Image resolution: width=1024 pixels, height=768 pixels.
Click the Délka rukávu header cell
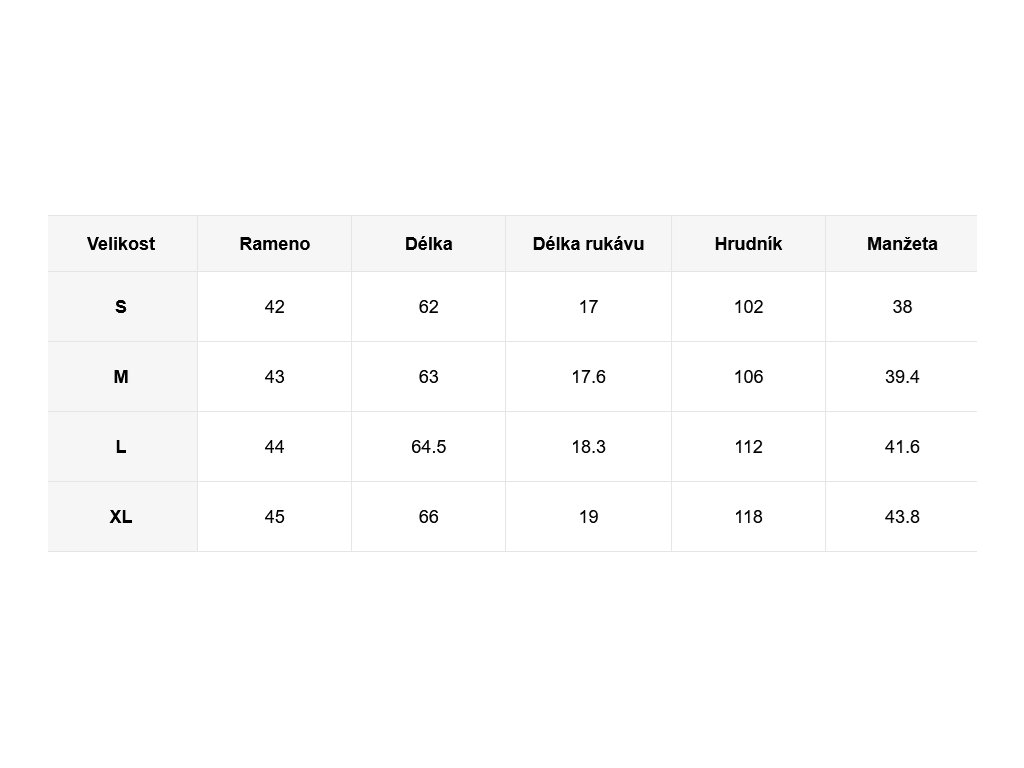(x=588, y=244)
